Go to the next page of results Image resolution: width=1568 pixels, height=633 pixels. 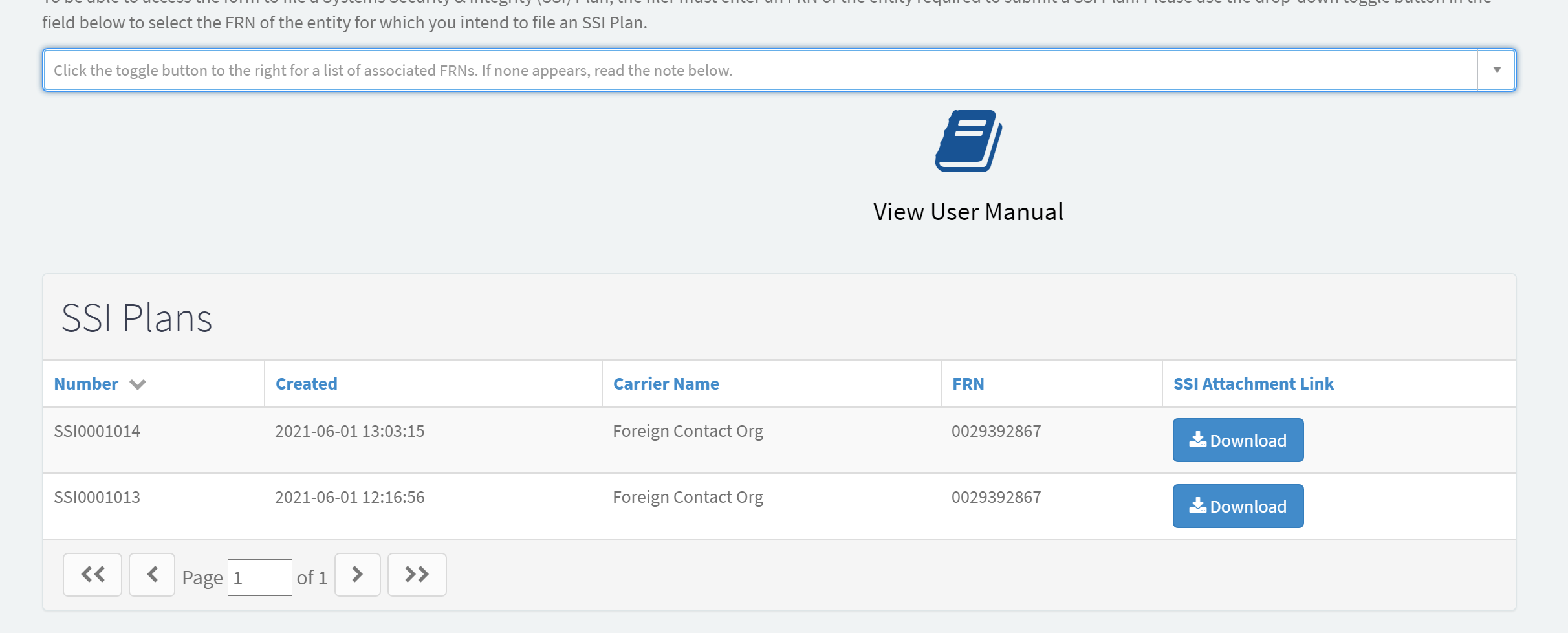pos(357,574)
